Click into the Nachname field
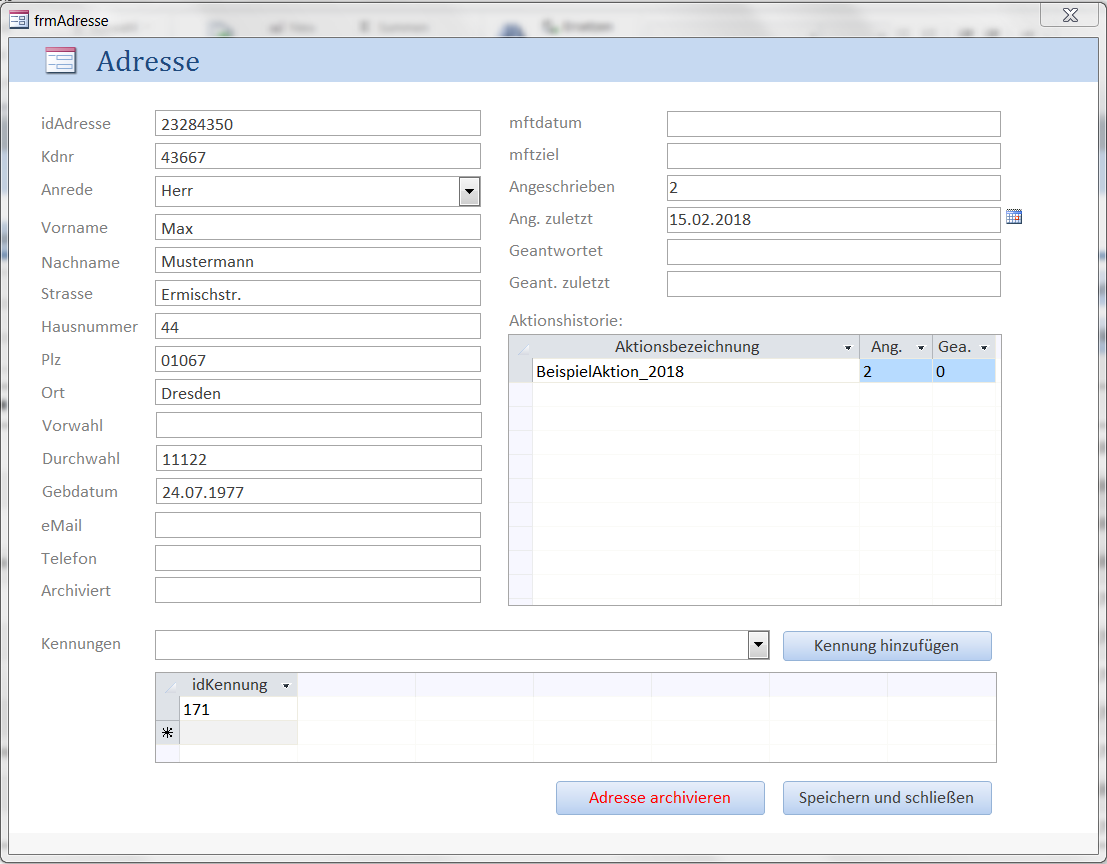 318,260
